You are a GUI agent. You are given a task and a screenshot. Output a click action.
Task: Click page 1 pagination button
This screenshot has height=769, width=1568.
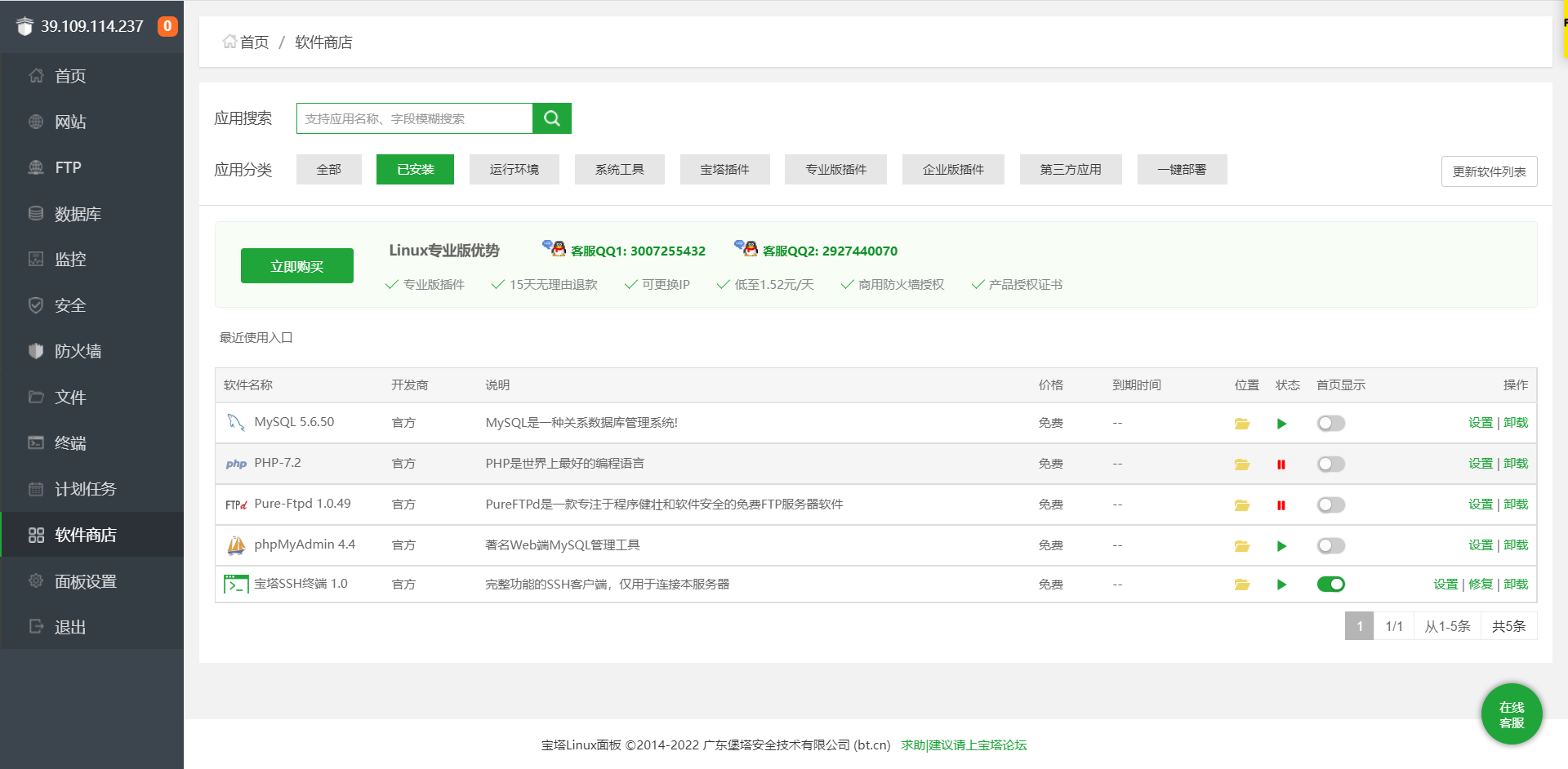tap(1359, 626)
